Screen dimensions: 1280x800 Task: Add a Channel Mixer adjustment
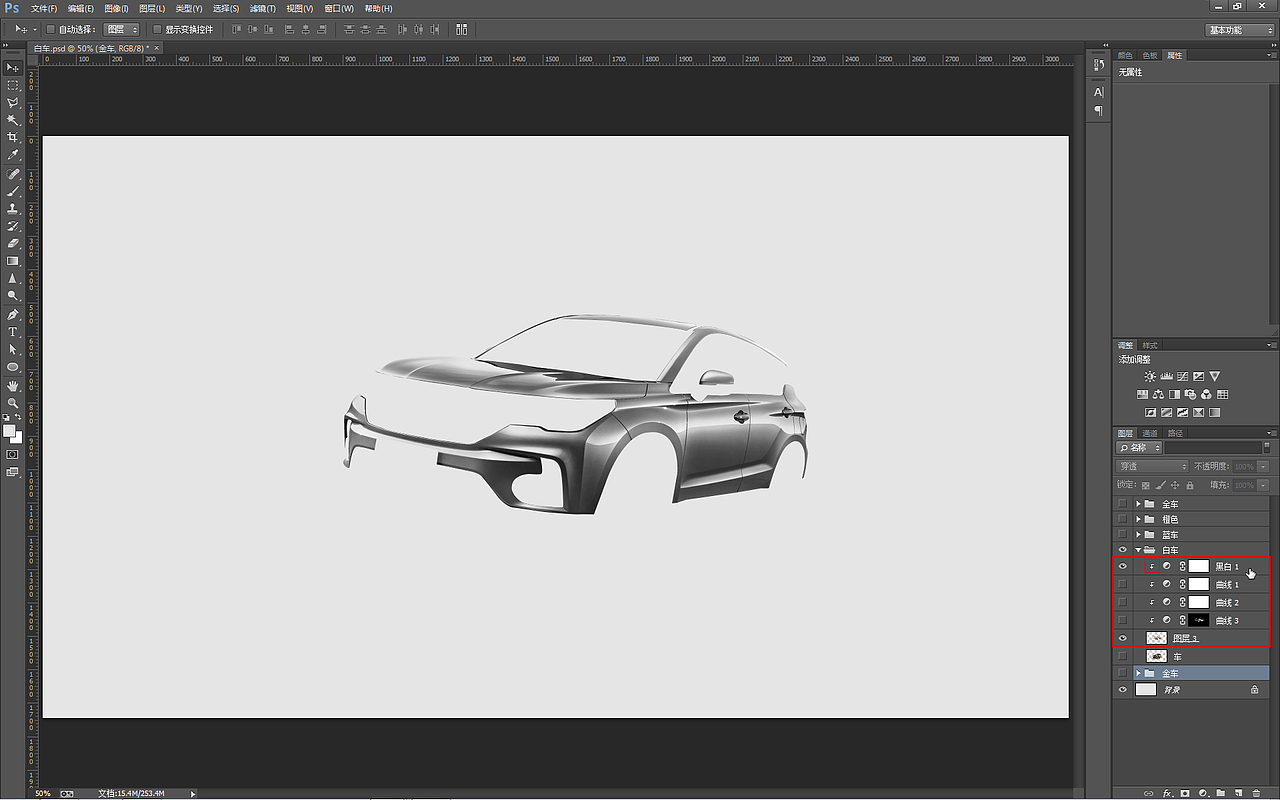click(x=1206, y=394)
